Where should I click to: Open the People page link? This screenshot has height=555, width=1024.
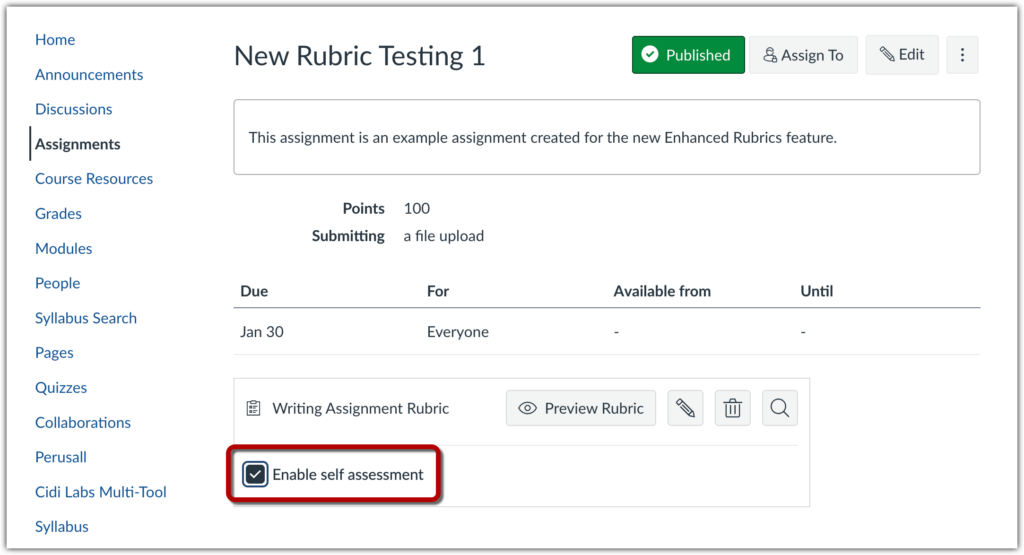57,283
